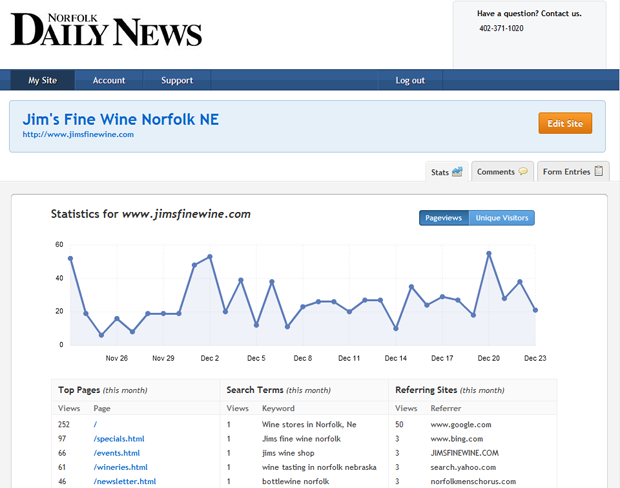Click the 'Statistics for www.jimsfinewine.com' heading
The width and height of the screenshot is (620, 488).
151,214
